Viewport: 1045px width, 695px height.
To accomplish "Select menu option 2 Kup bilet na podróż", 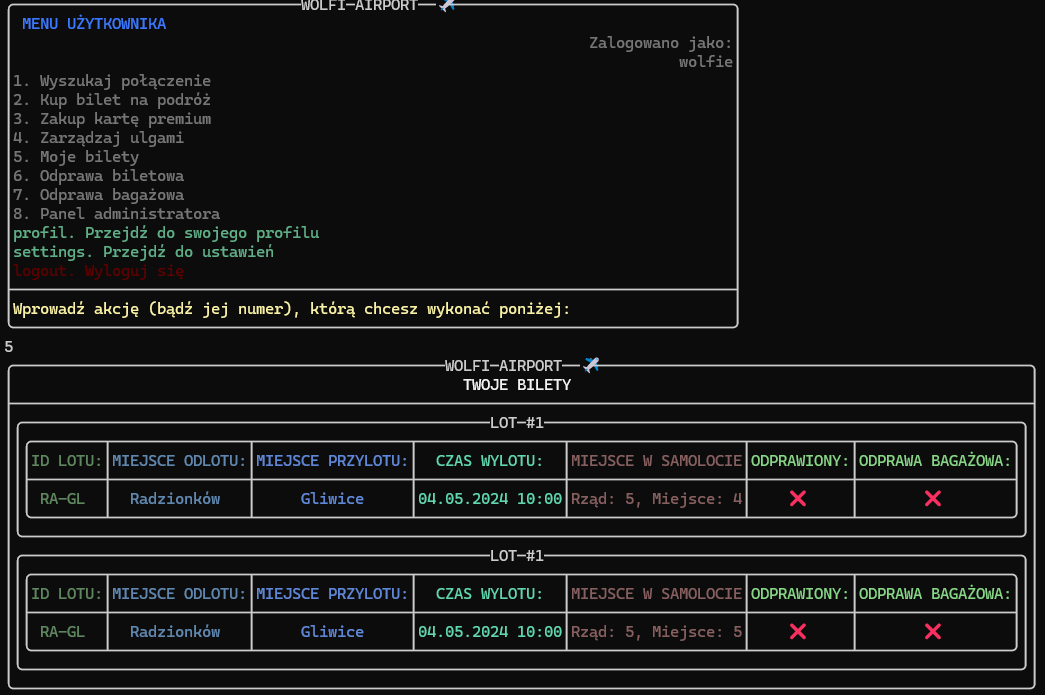I will (112, 100).
